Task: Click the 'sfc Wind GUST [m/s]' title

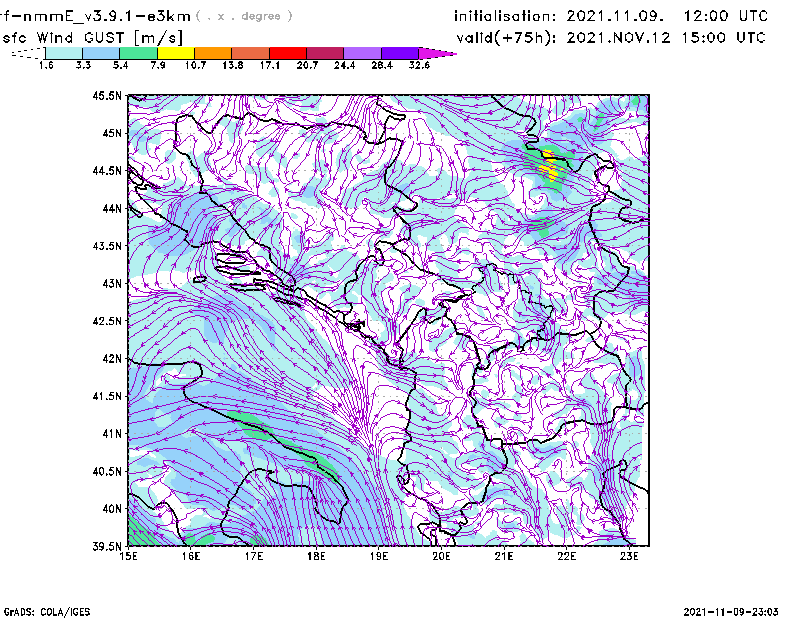Action: pyautogui.click(x=92, y=38)
